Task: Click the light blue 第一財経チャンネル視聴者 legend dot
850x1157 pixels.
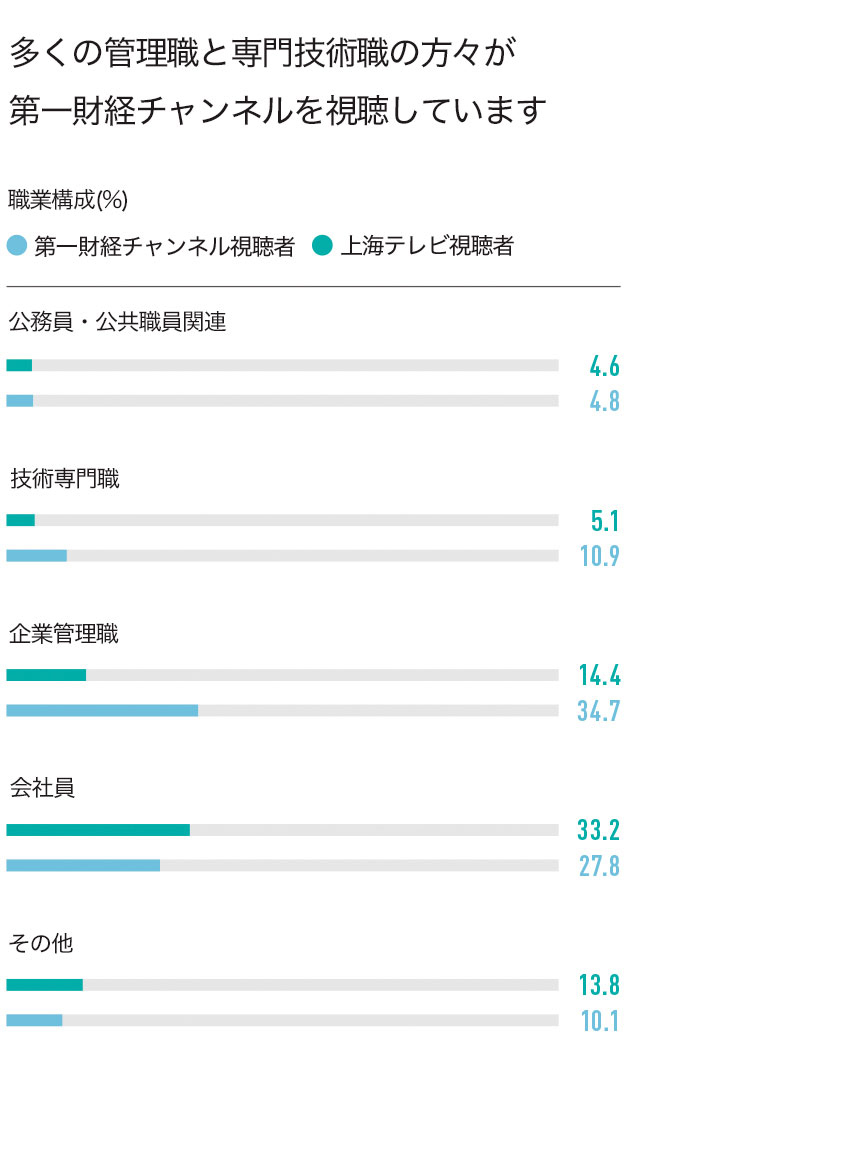Action: (x=17, y=245)
